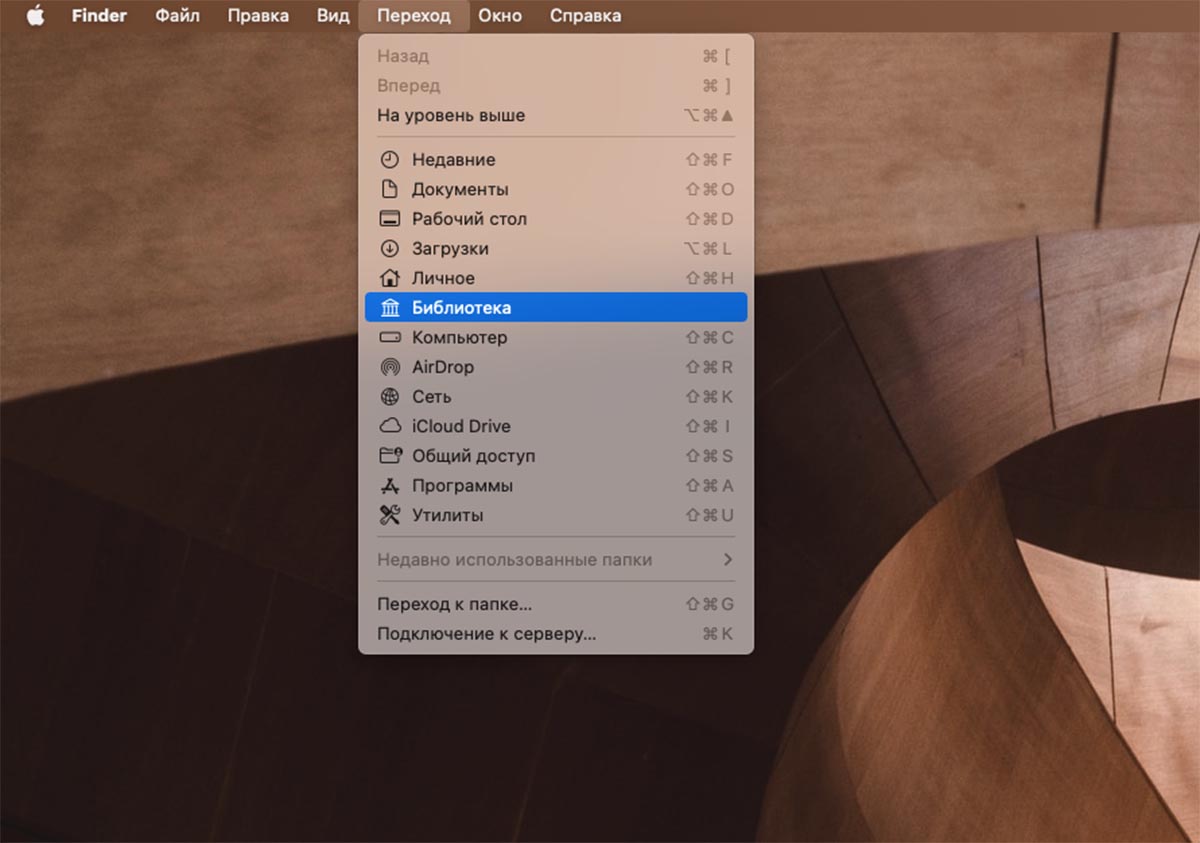Select Переход к папке… menu entry
Screen dimensions: 1200x843
pyautogui.click(x=454, y=604)
